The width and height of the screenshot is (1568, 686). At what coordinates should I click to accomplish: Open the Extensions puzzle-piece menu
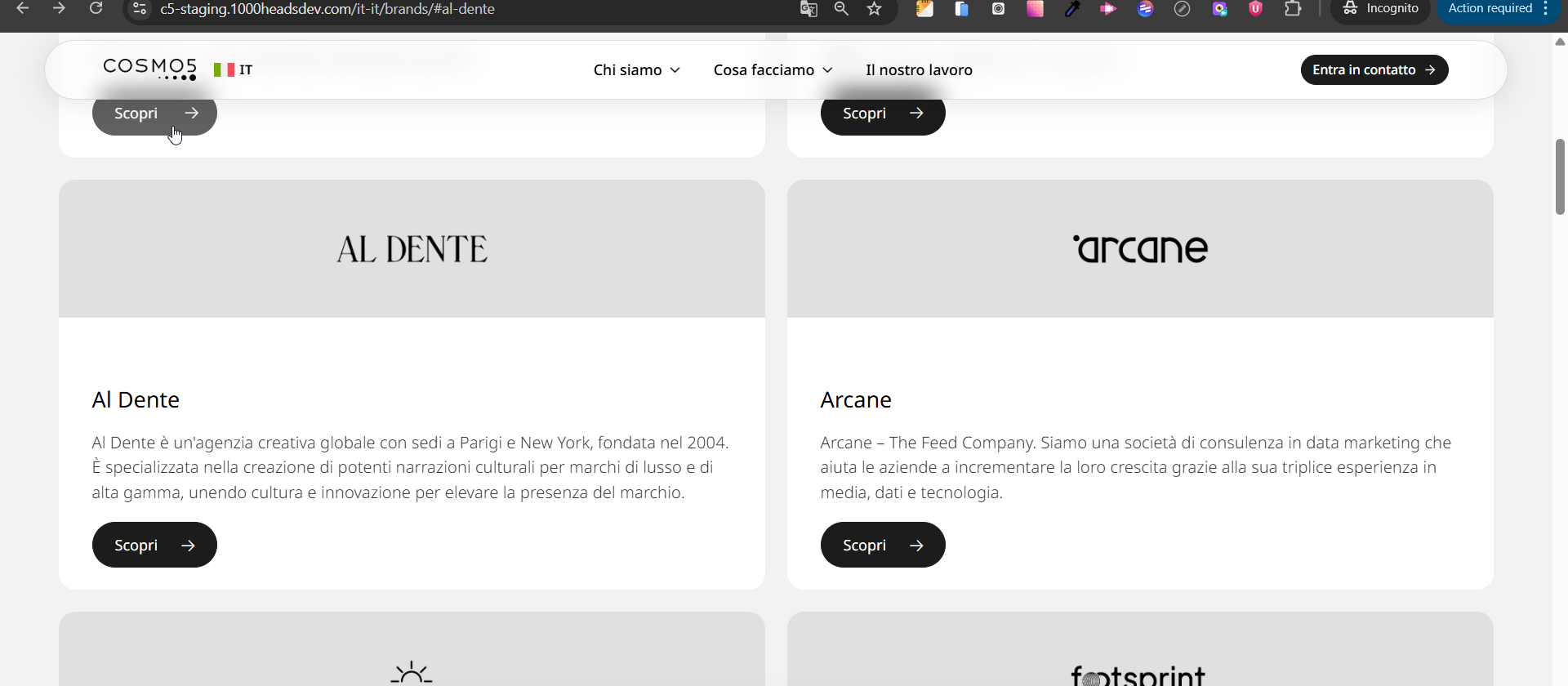tap(1293, 9)
